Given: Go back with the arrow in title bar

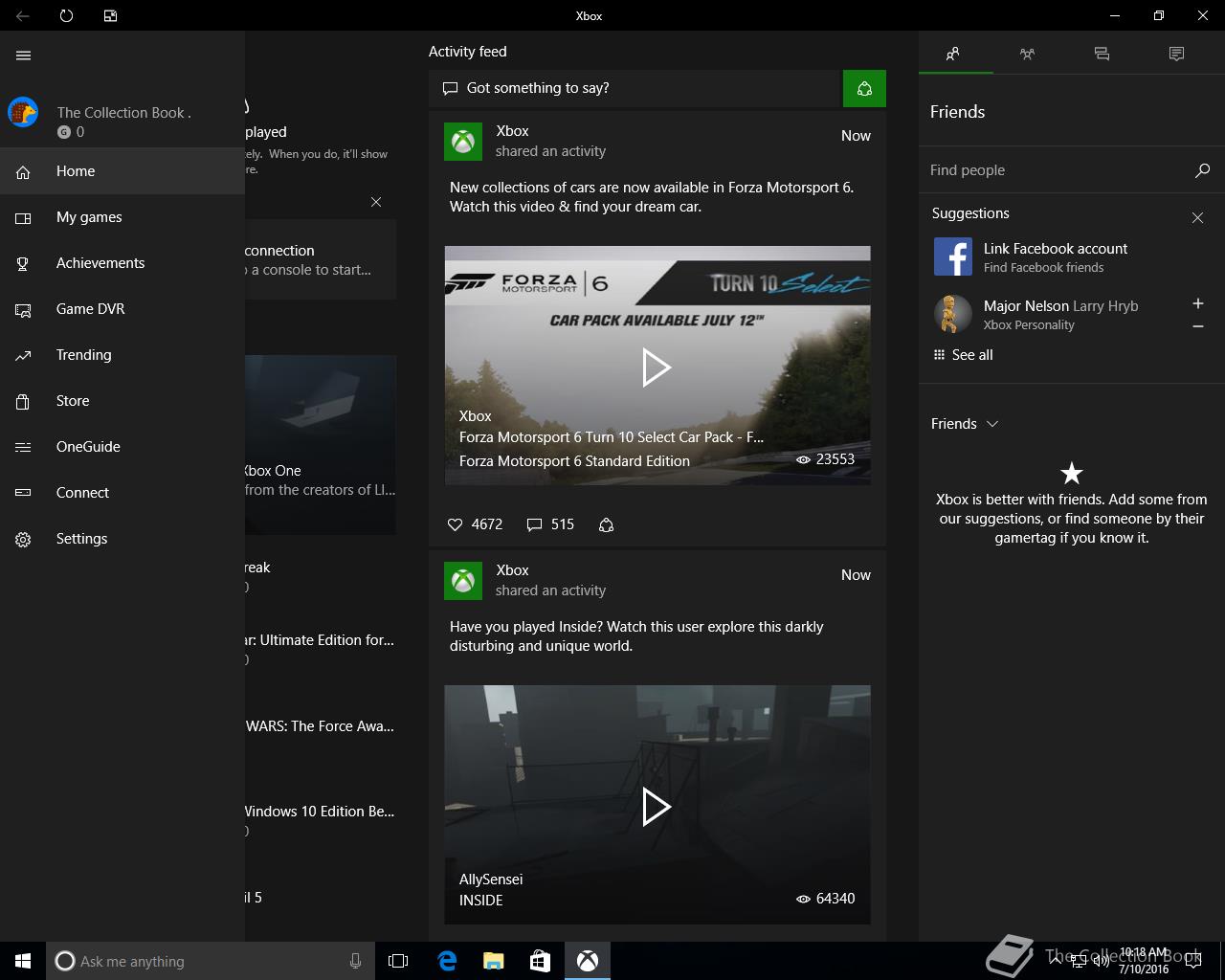Looking at the screenshot, I should [x=23, y=15].
